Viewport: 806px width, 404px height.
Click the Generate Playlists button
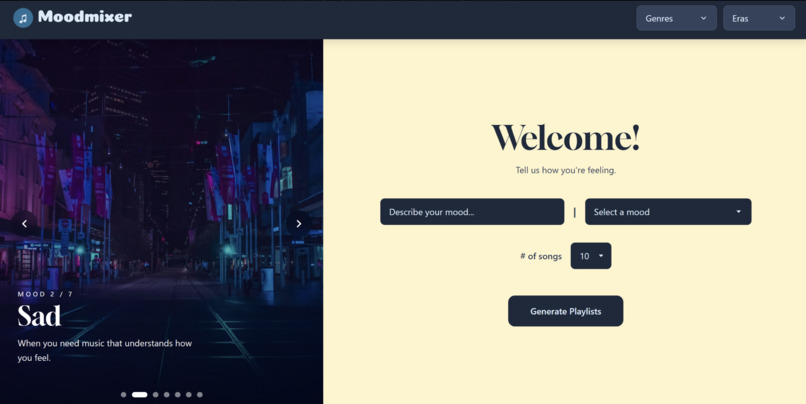pos(565,311)
